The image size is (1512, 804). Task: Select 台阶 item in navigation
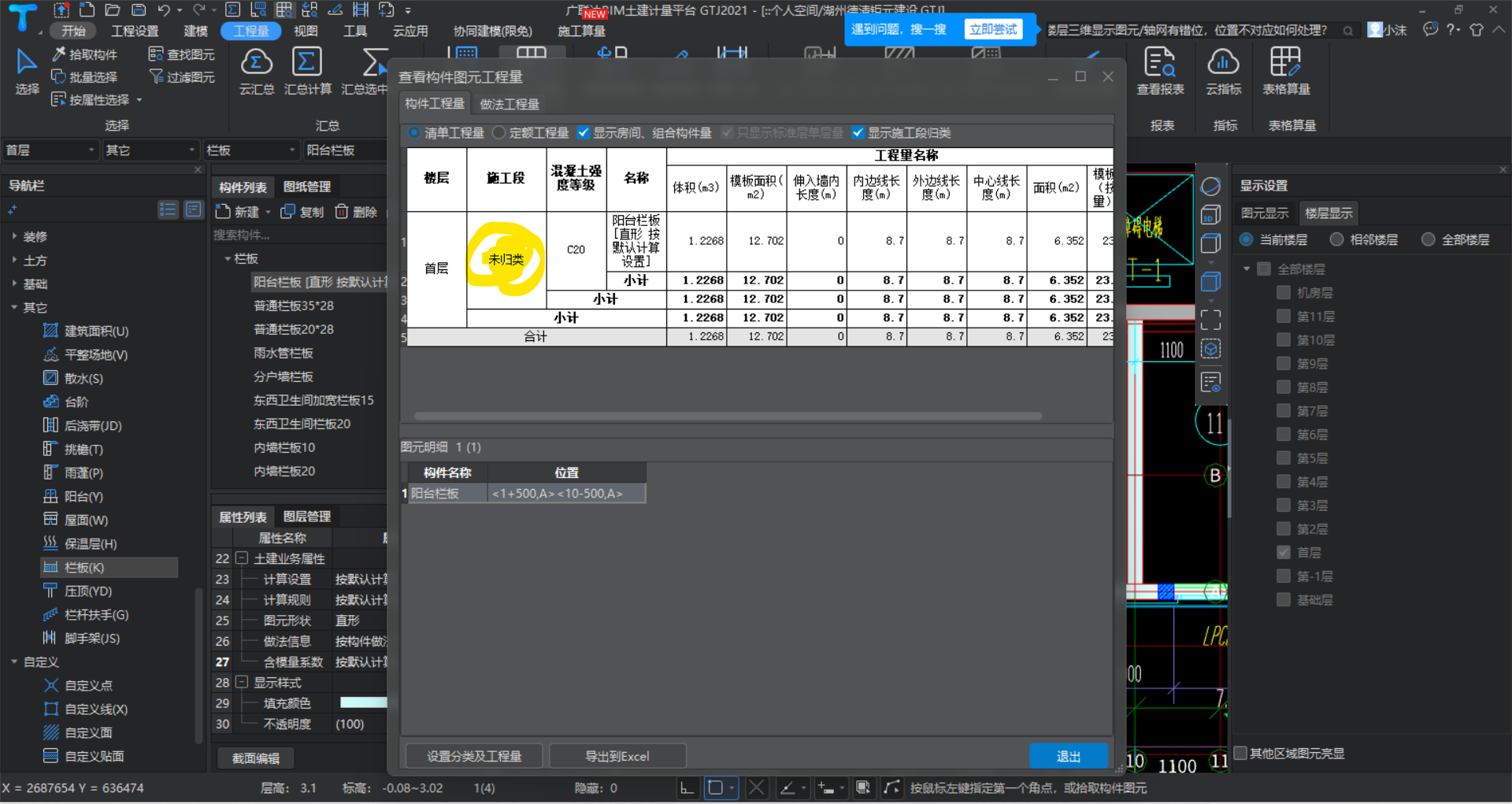pyautogui.click(x=65, y=402)
